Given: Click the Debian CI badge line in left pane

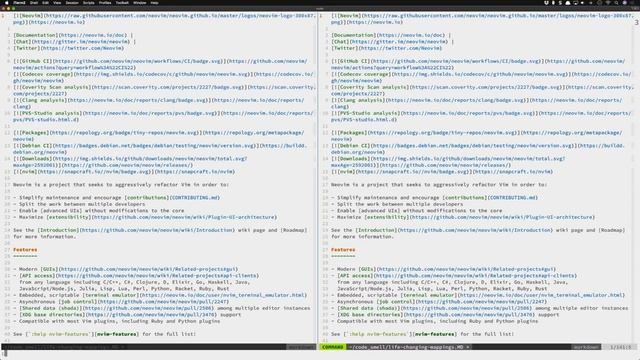Looking at the screenshot, I should pyautogui.click(x=160, y=149).
